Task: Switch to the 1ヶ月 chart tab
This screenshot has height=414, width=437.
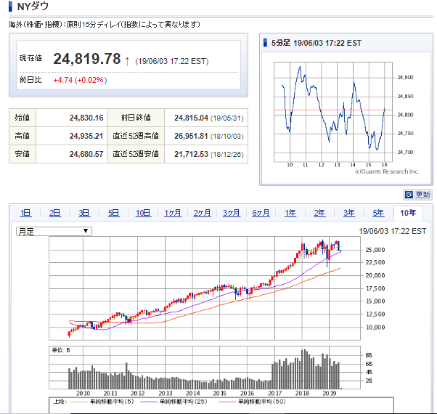Action: pos(173,213)
